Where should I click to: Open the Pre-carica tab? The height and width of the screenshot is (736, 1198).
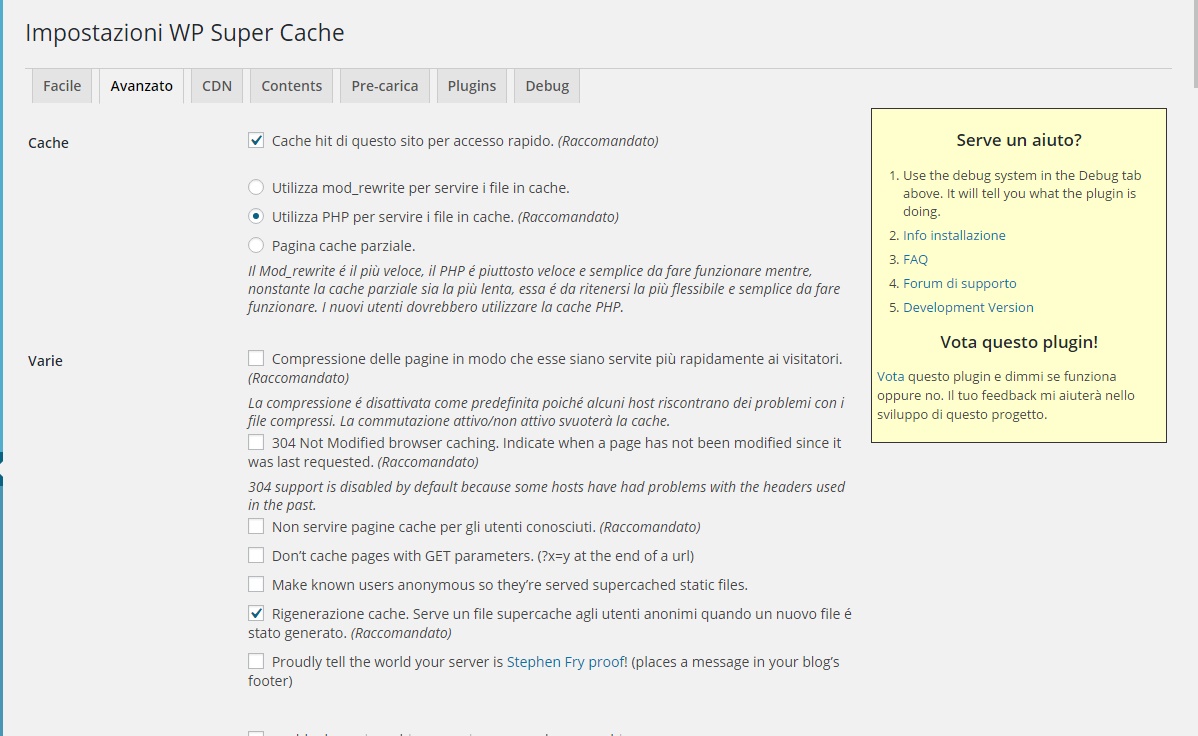384,86
